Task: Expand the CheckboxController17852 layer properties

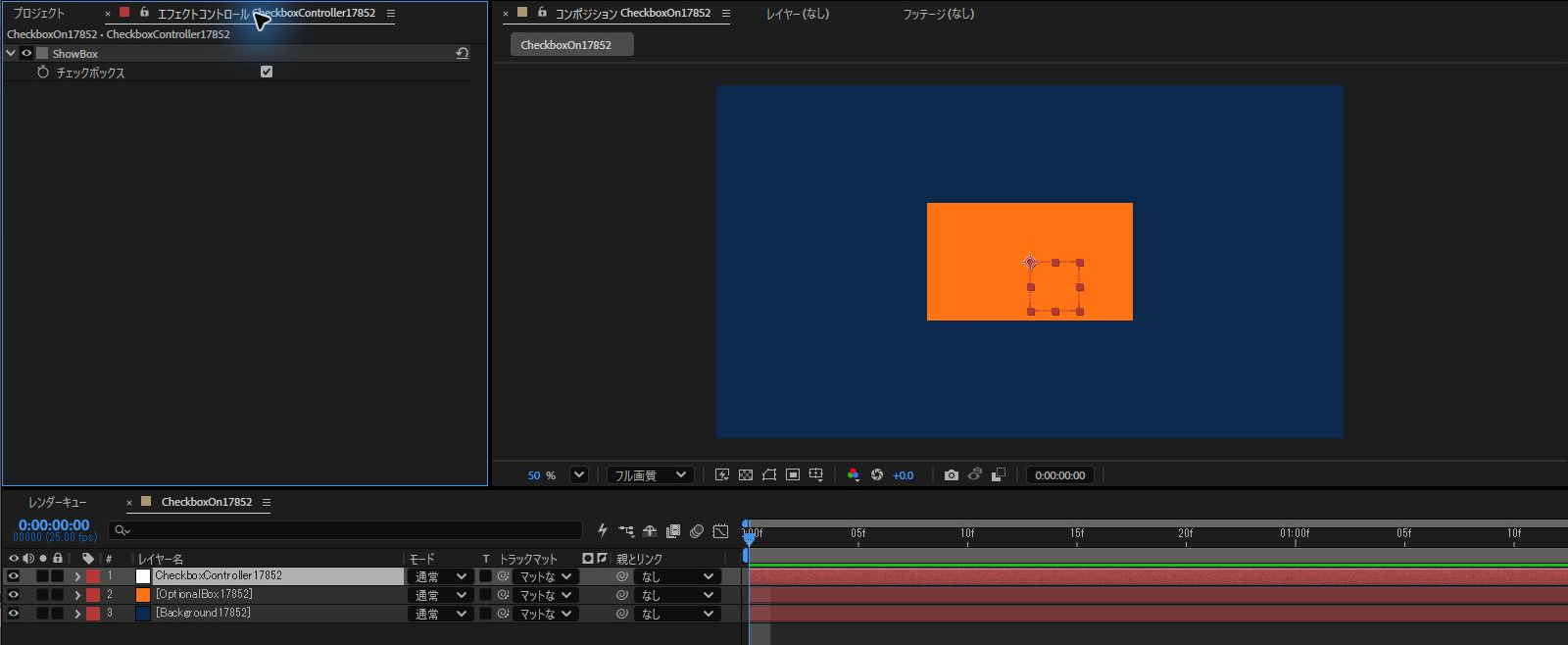Action: (x=77, y=576)
